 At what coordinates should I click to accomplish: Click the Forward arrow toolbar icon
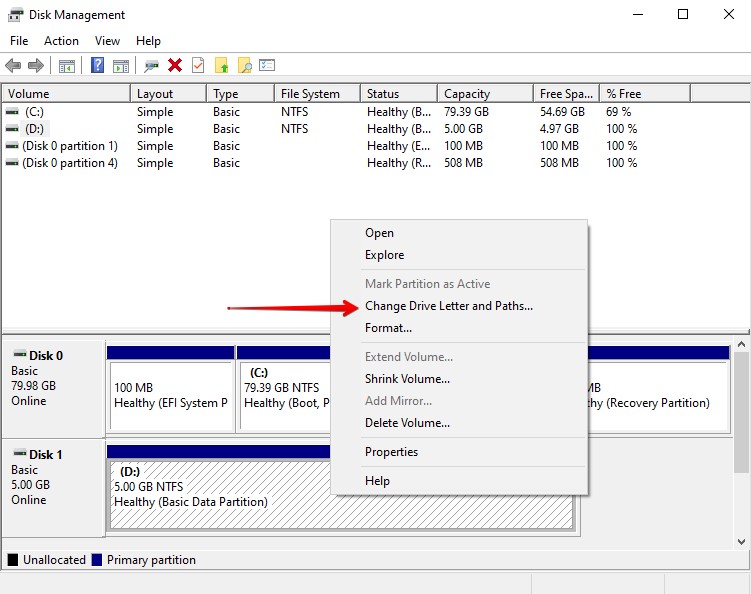[x=36, y=65]
